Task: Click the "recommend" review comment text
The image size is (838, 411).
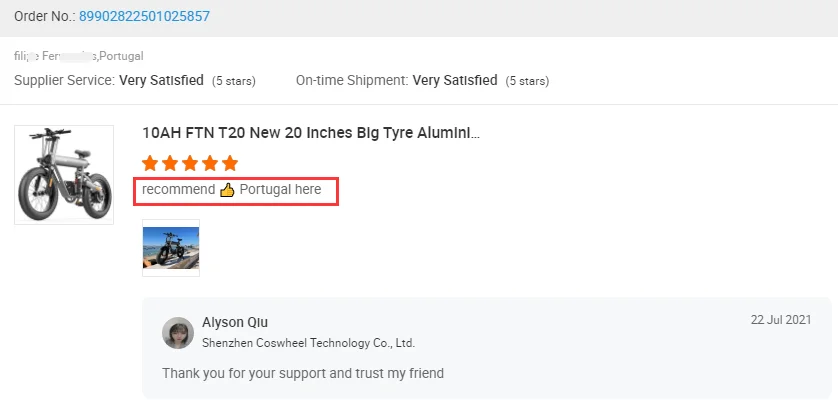Action: [x=178, y=190]
